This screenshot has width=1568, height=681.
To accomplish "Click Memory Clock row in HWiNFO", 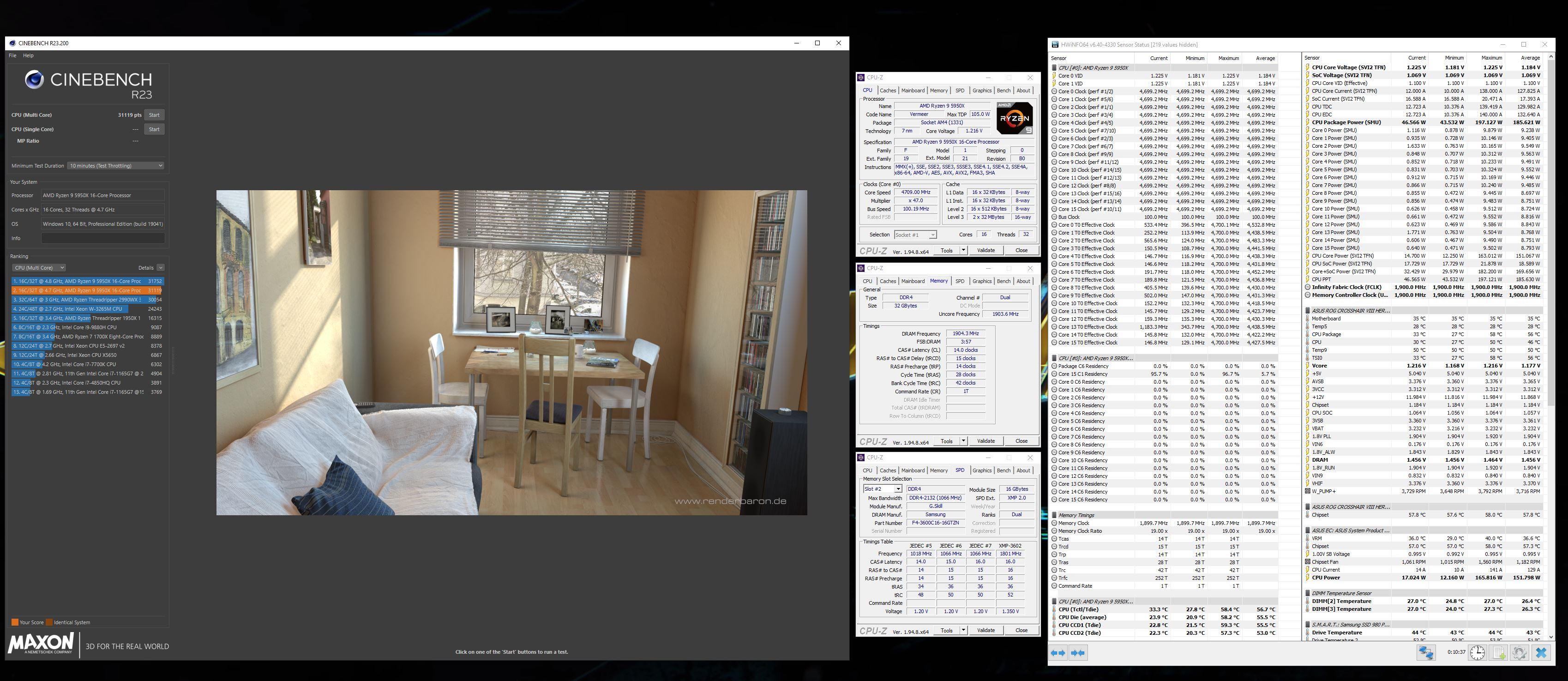I will [1163, 523].
